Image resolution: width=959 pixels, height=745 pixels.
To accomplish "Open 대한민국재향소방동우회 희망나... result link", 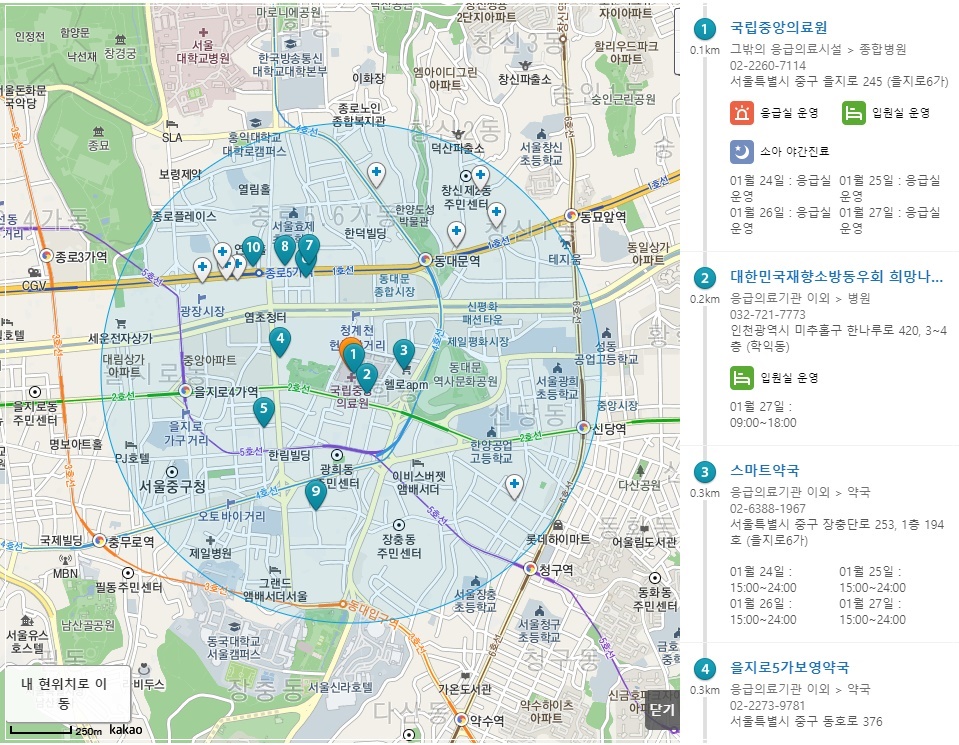I will [836, 276].
